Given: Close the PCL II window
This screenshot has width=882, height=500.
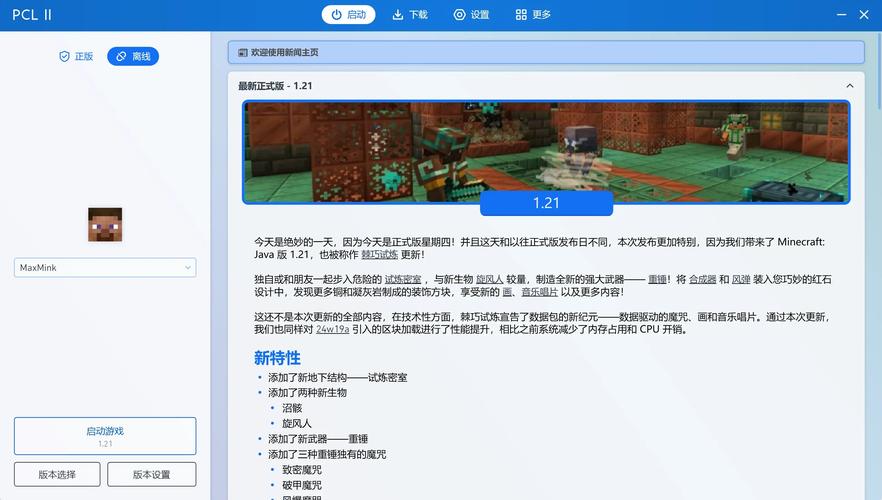Looking at the screenshot, I should pos(864,15).
